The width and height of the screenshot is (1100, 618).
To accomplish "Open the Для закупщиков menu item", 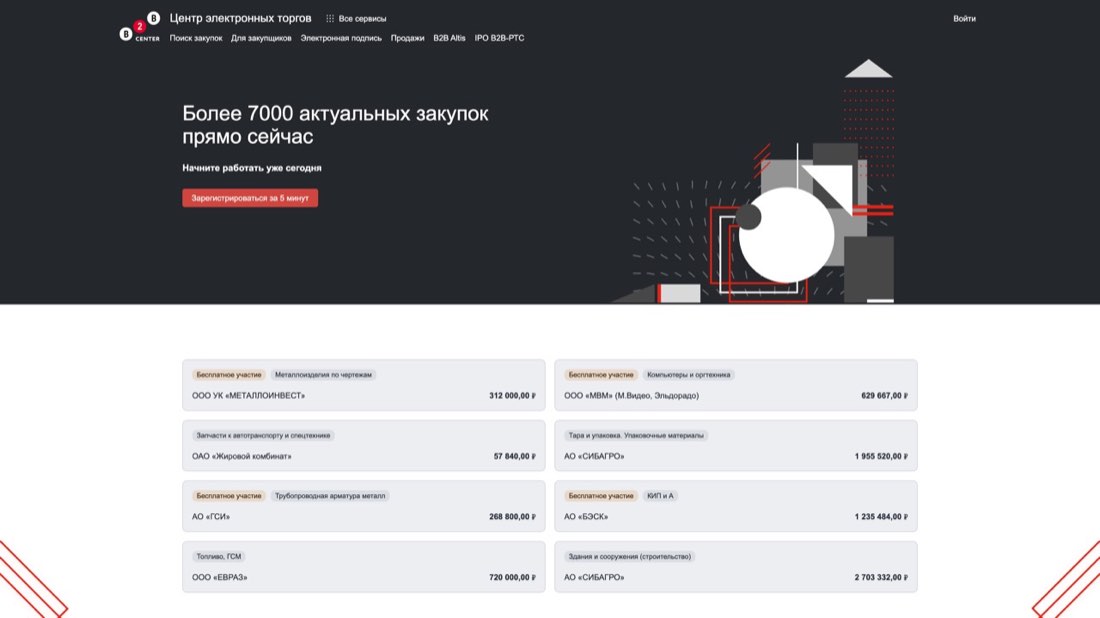I will [261, 39].
